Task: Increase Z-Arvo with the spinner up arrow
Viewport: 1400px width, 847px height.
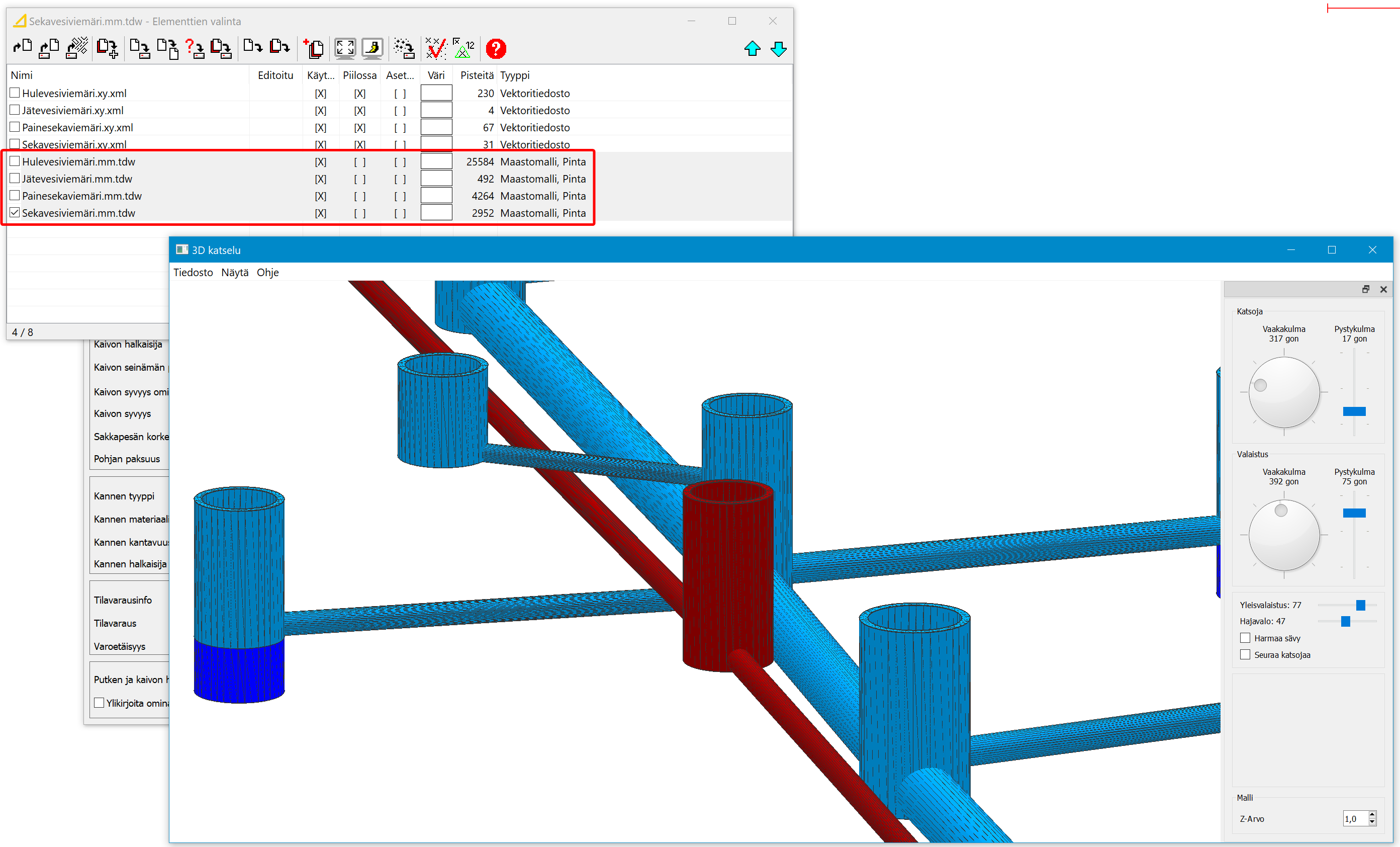Action: (1372, 815)
